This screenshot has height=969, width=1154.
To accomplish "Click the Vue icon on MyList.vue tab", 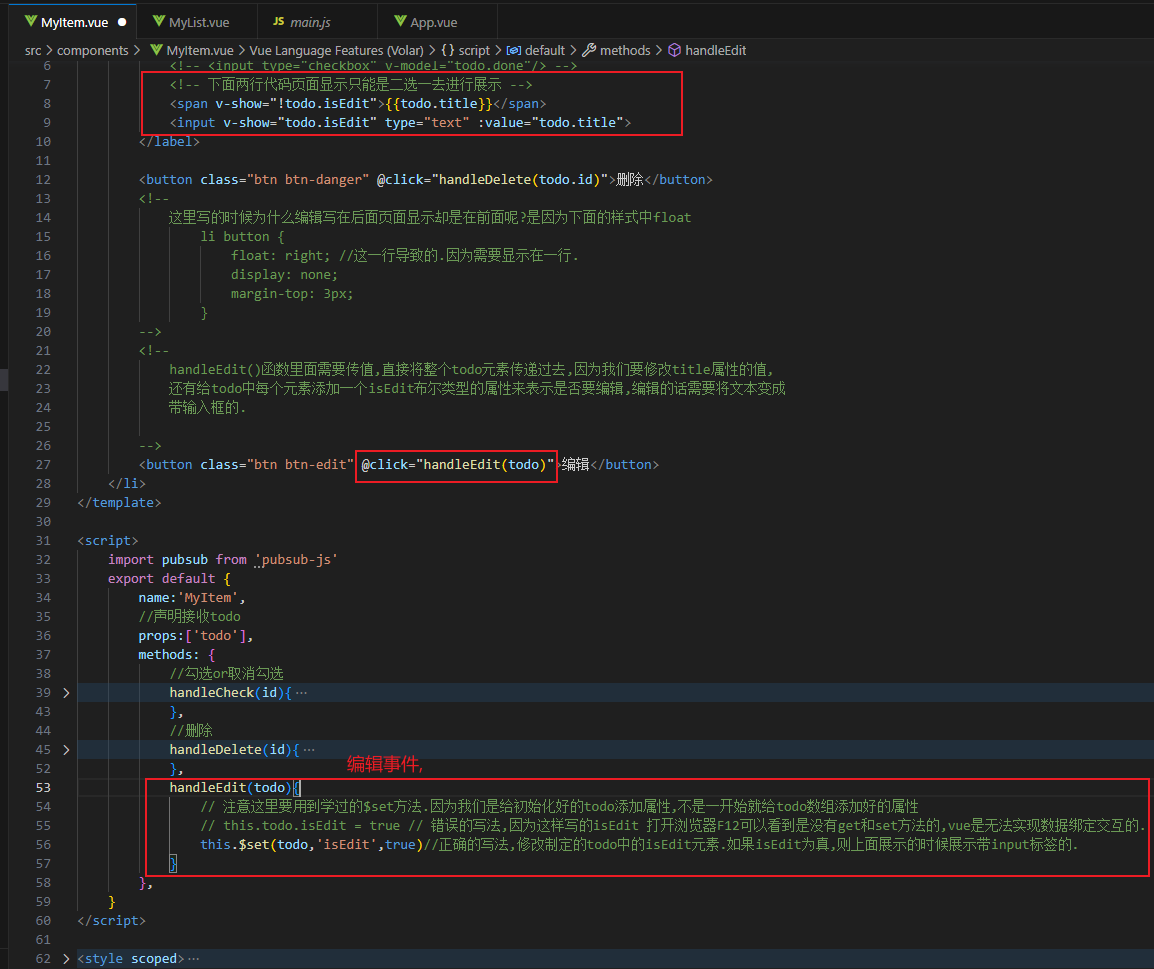I will coord(158,21).
